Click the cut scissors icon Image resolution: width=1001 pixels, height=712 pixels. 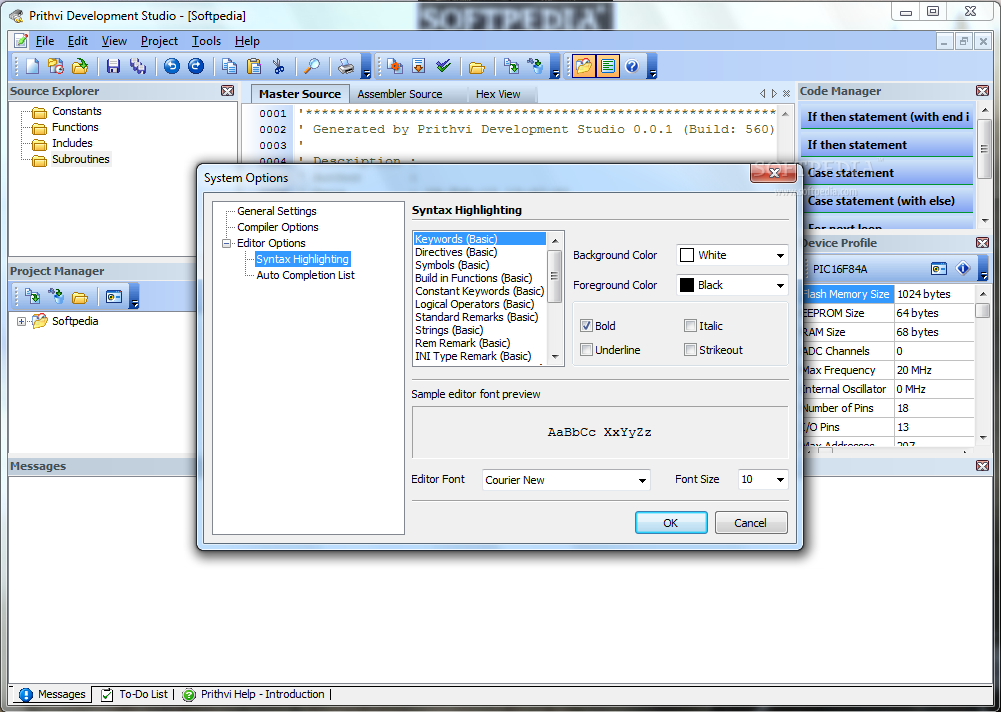click(x=278, y=66)
